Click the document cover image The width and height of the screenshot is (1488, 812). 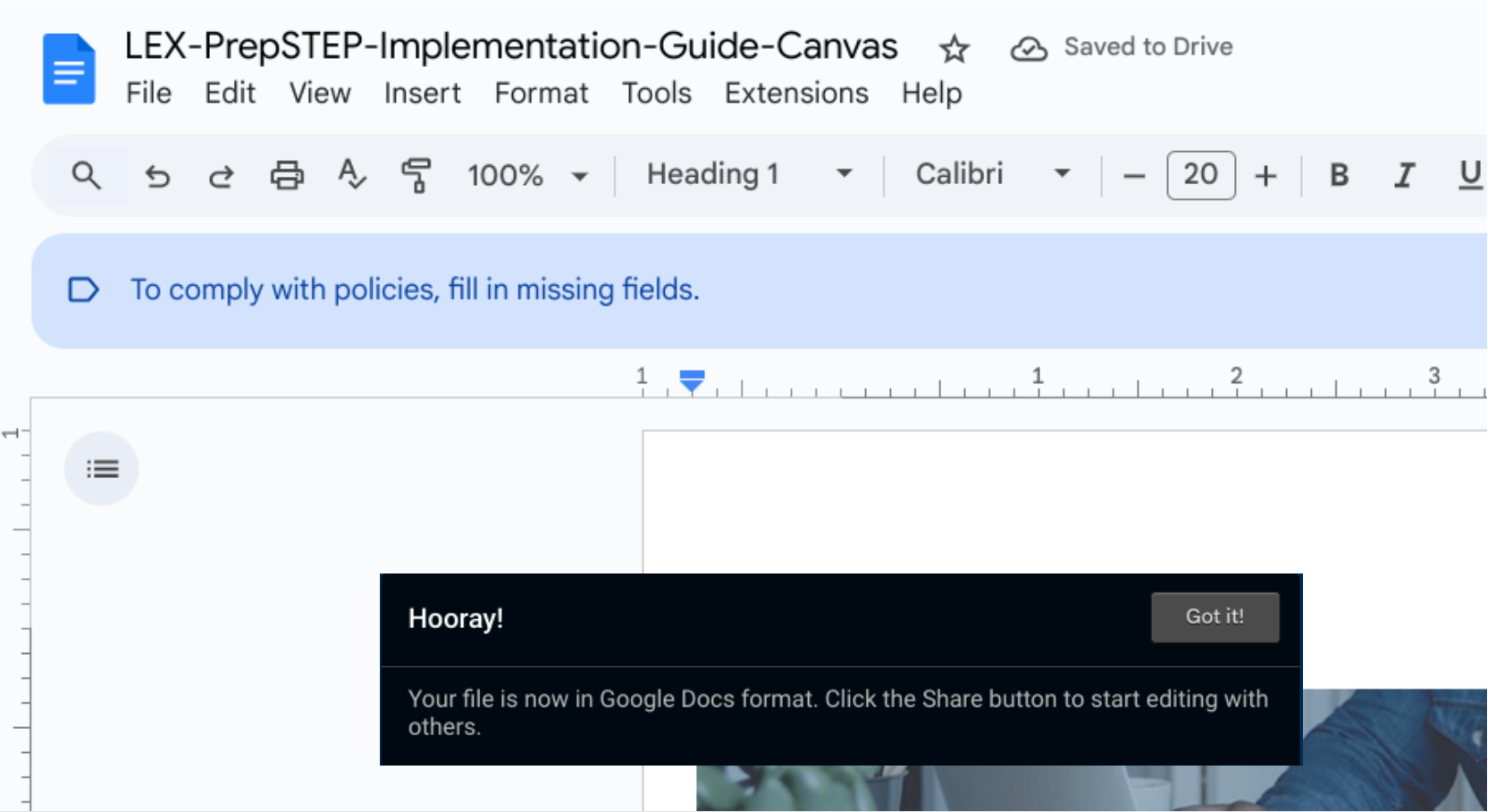coord(1092,750)
